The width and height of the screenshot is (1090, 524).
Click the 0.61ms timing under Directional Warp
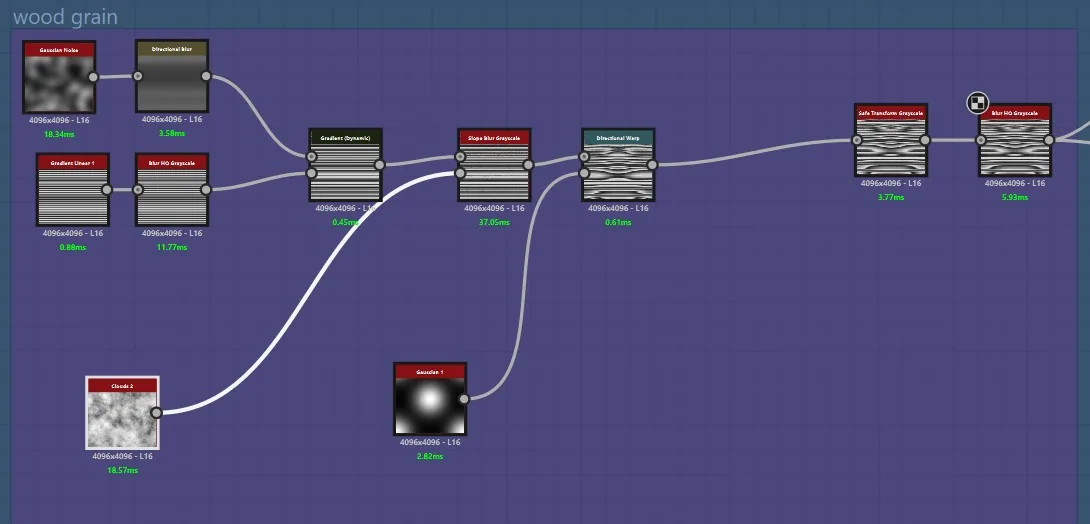[x=618, y=222]
